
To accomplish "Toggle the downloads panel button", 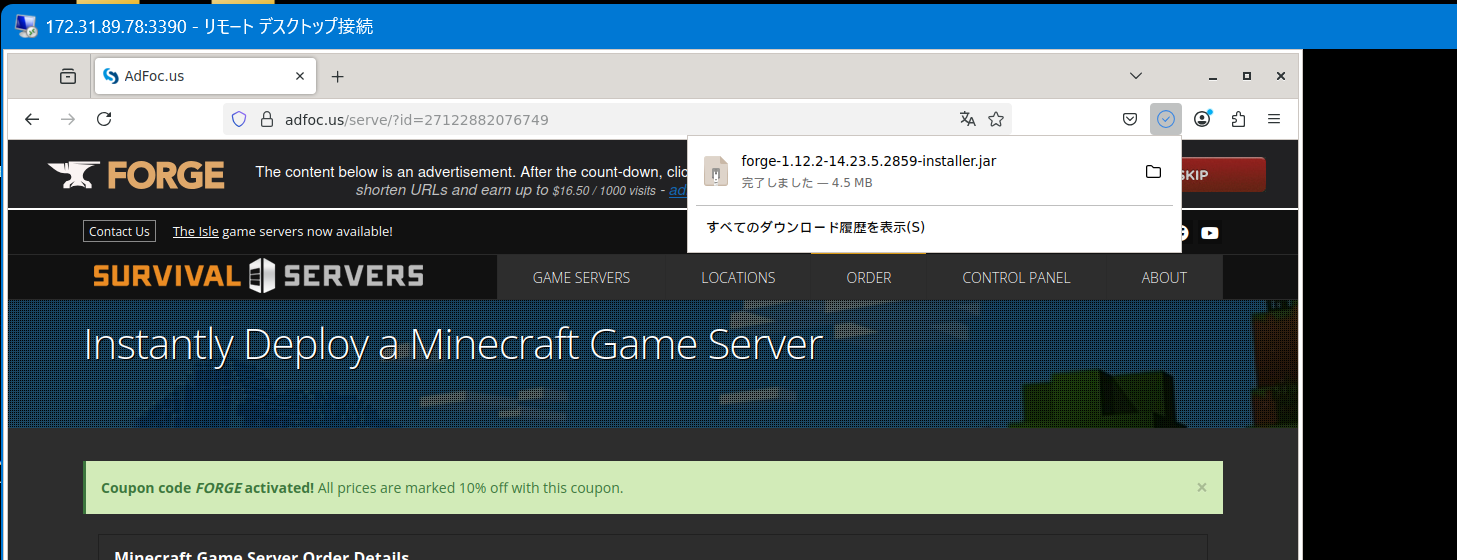I will (x=1165, y=119).
